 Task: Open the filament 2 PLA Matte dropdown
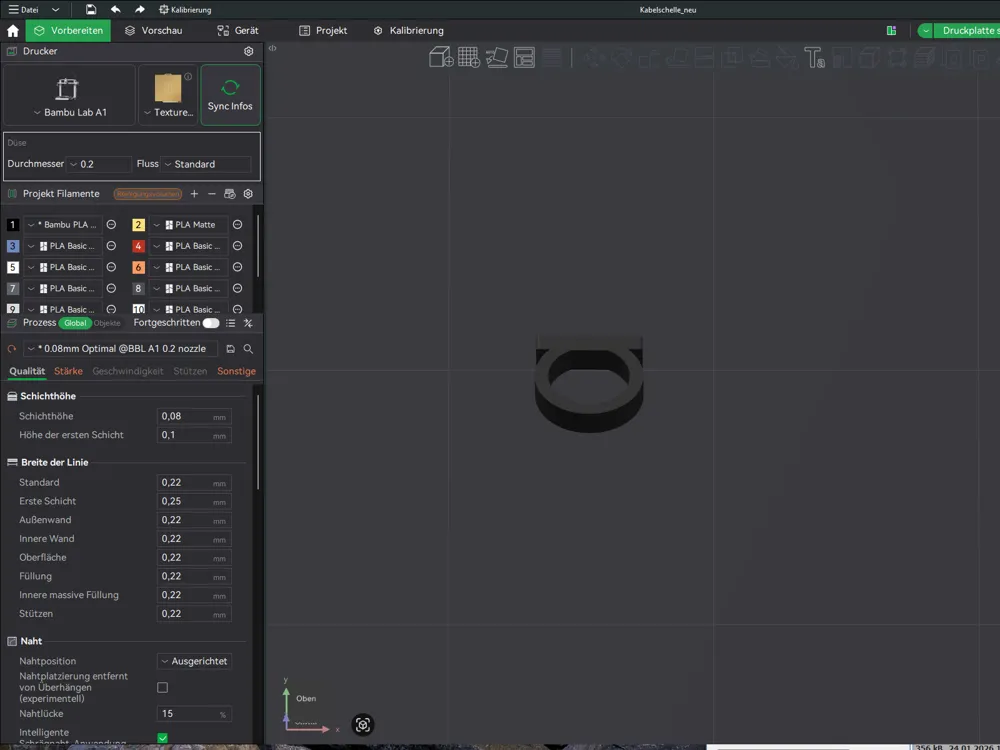click(x=188, y=224)
